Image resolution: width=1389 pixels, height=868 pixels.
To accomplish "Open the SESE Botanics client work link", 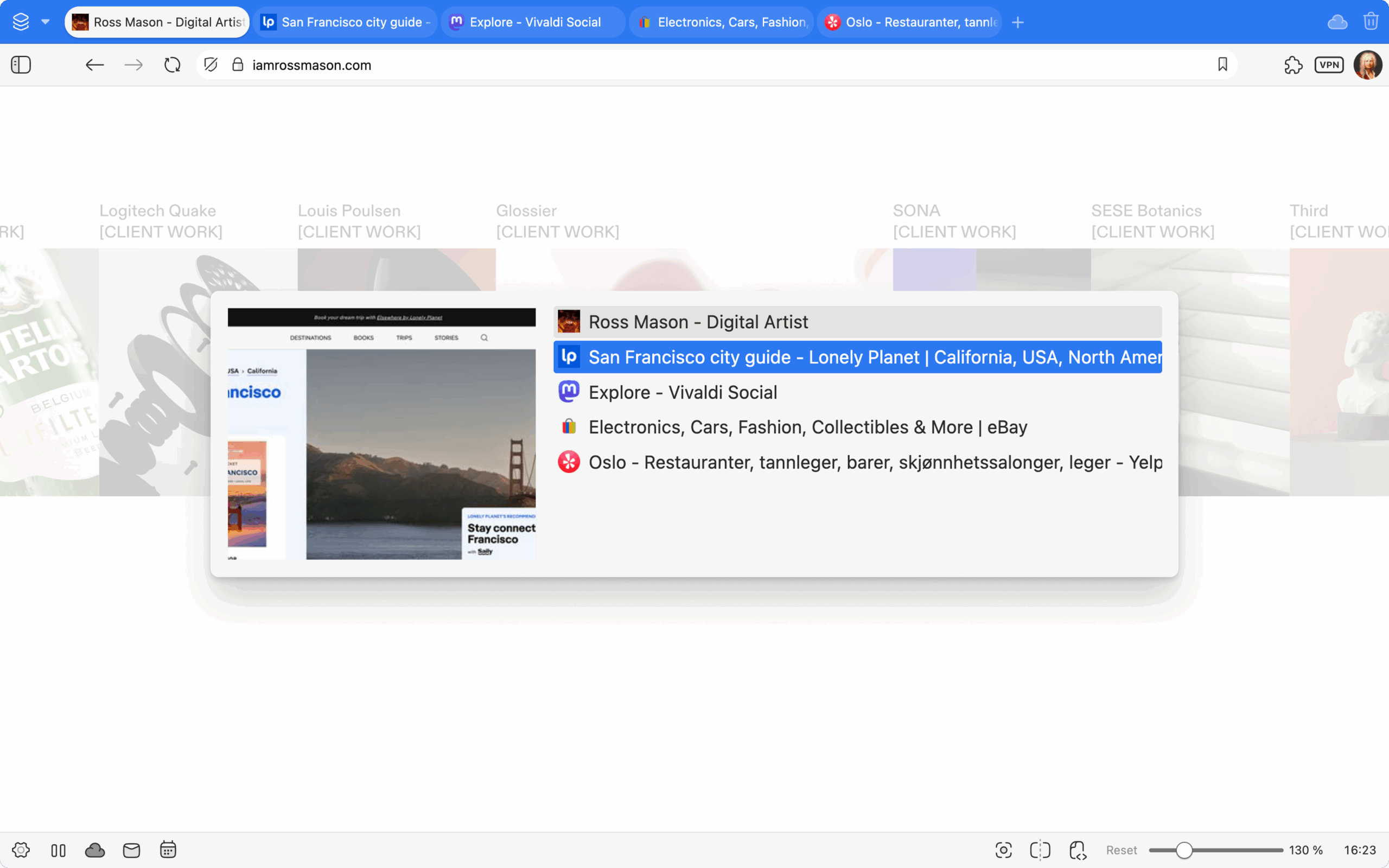I will pyautogui.click(x=1152, y=221).
